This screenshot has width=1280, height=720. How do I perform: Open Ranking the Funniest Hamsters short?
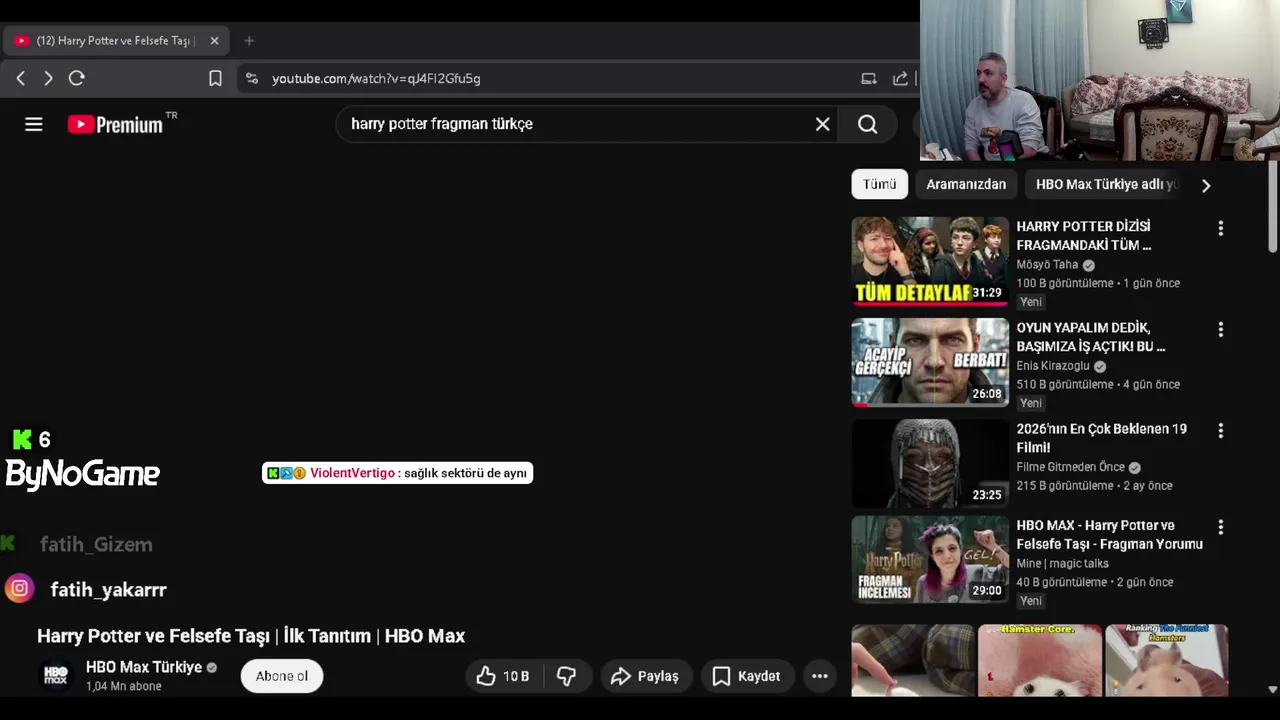[x=1166, y=660]
